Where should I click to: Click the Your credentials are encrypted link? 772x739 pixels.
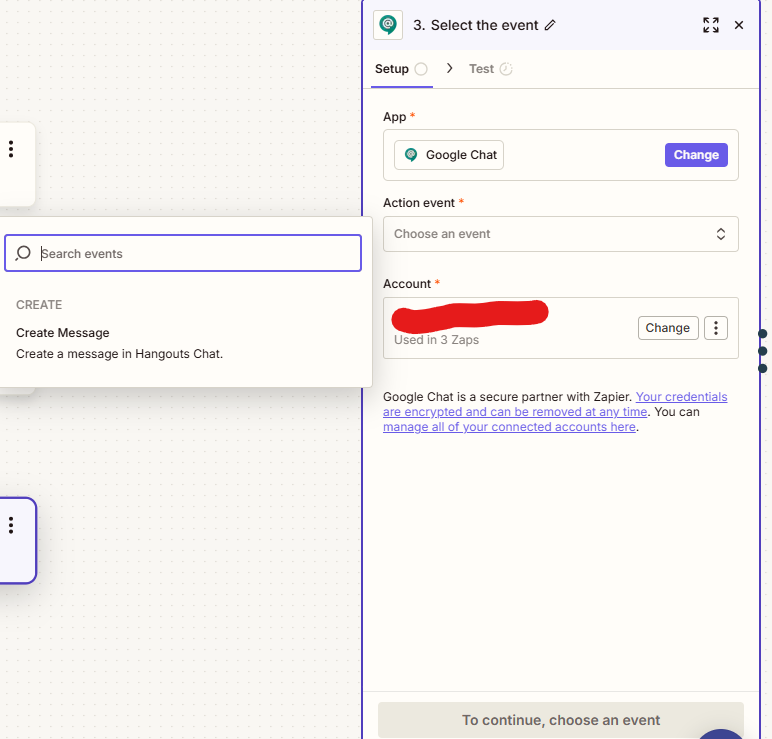681,397
